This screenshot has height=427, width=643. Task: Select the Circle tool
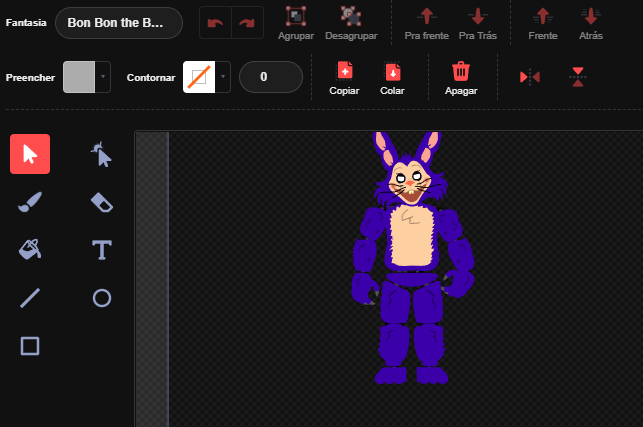102,298
